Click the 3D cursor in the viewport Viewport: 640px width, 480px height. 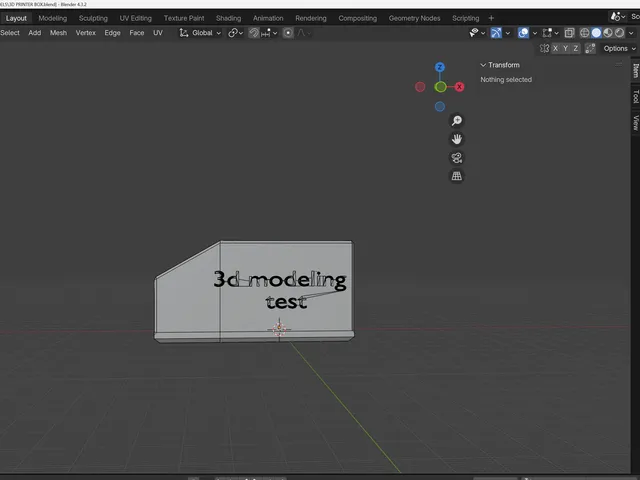point(279,329)
